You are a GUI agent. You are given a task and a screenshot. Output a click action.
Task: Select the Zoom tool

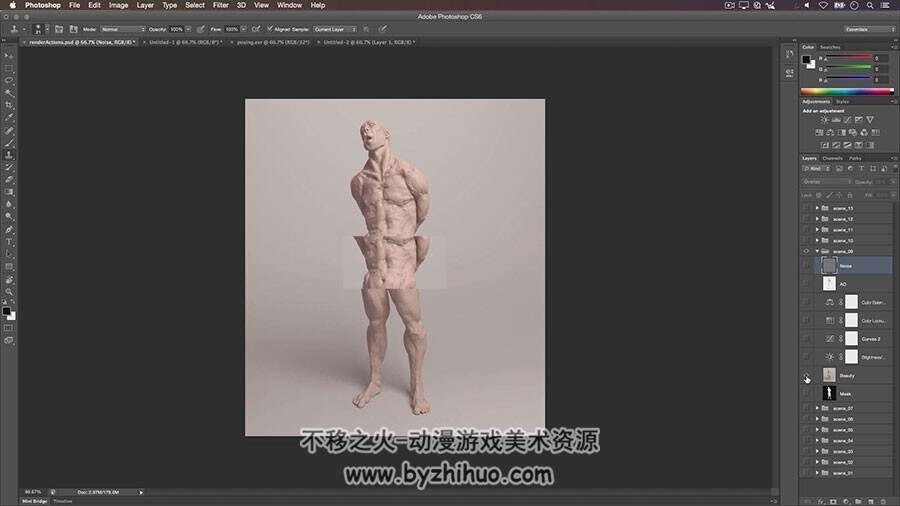point(9,292)
